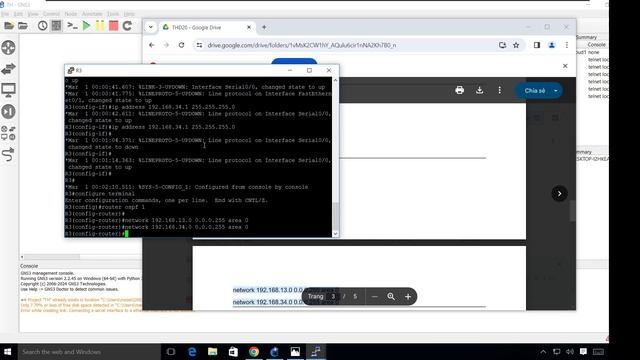Open a new Chrome tab
The height and width of the screenshot is (360, 640).
coord(264,27)
